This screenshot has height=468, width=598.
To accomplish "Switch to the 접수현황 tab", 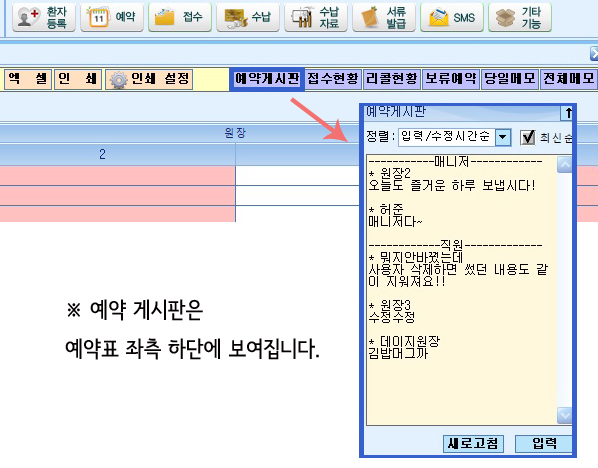I will click(x=333, y=79).
